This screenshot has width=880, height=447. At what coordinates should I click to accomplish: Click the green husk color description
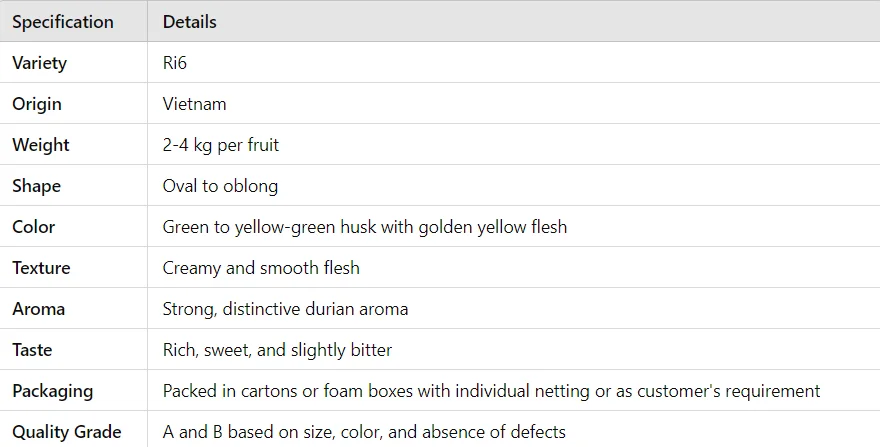[x=365, y=227]
